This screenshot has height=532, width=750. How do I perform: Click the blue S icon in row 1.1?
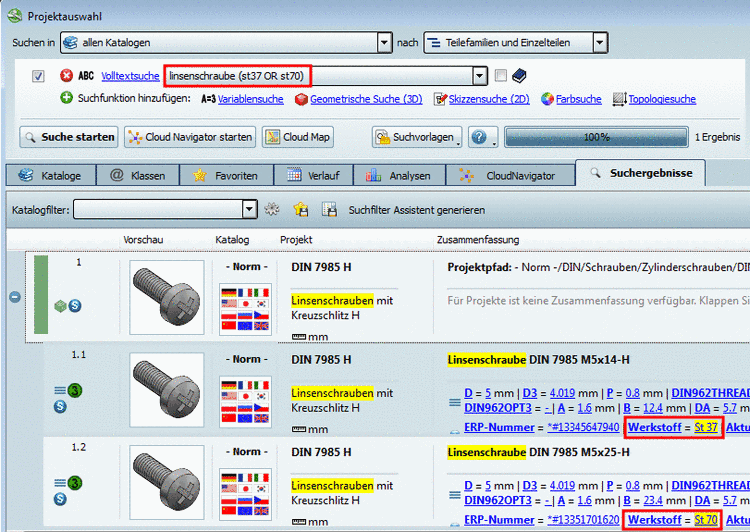coord(60,407)
